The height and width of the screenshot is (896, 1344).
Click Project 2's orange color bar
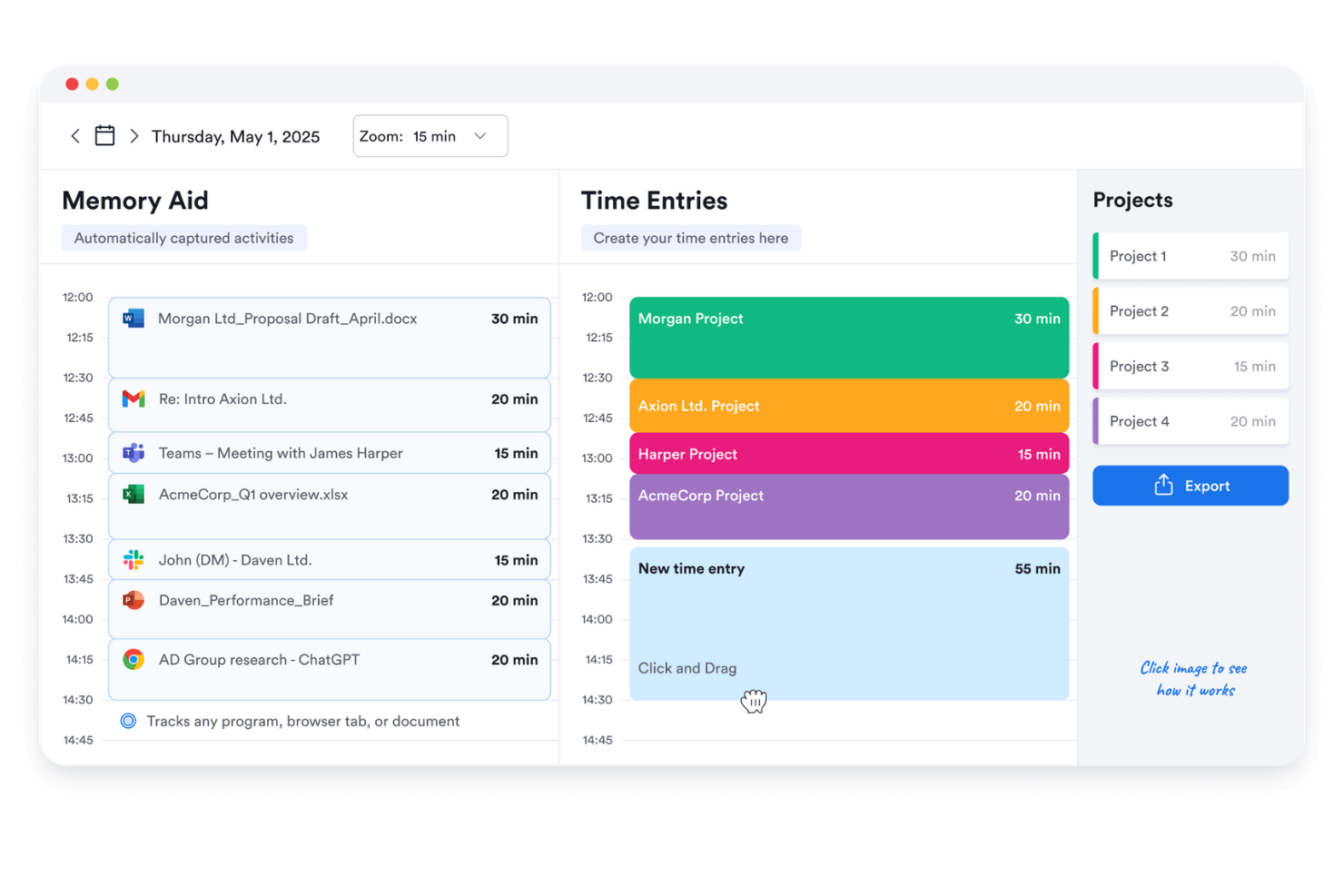tap(1095, 310)
